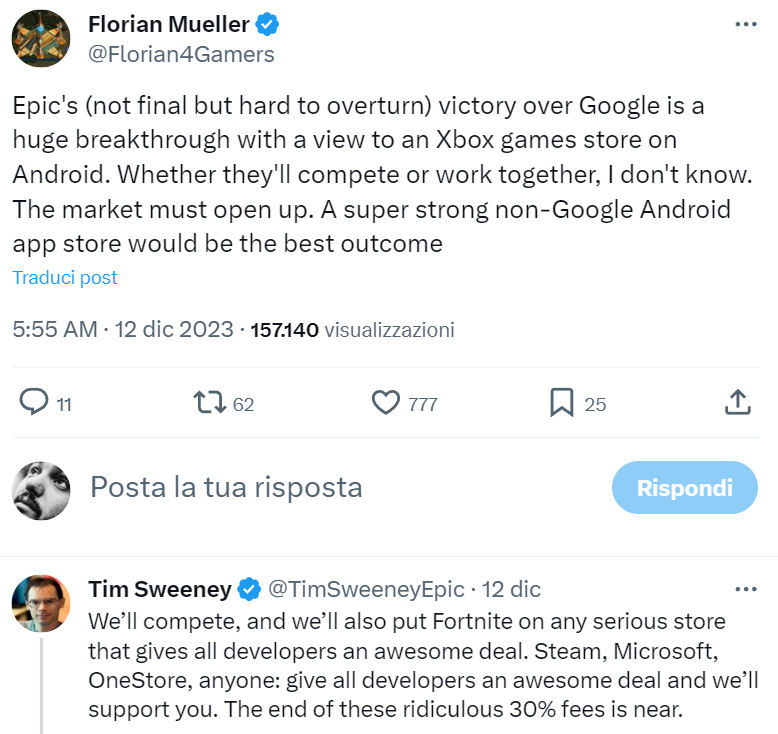Click the reply speech bubble icon
The height and width of the screenshot is (734, 778).
pos(35,403)
